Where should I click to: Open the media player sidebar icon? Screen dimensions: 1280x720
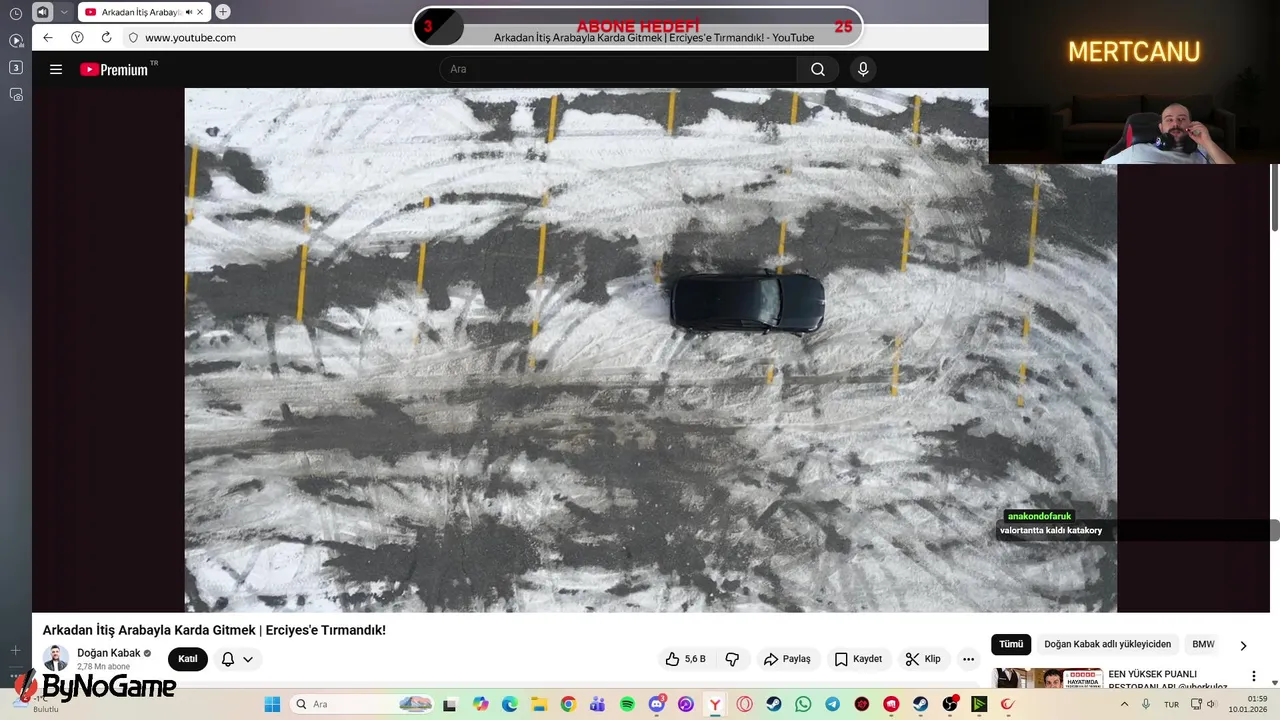[16, 40]
